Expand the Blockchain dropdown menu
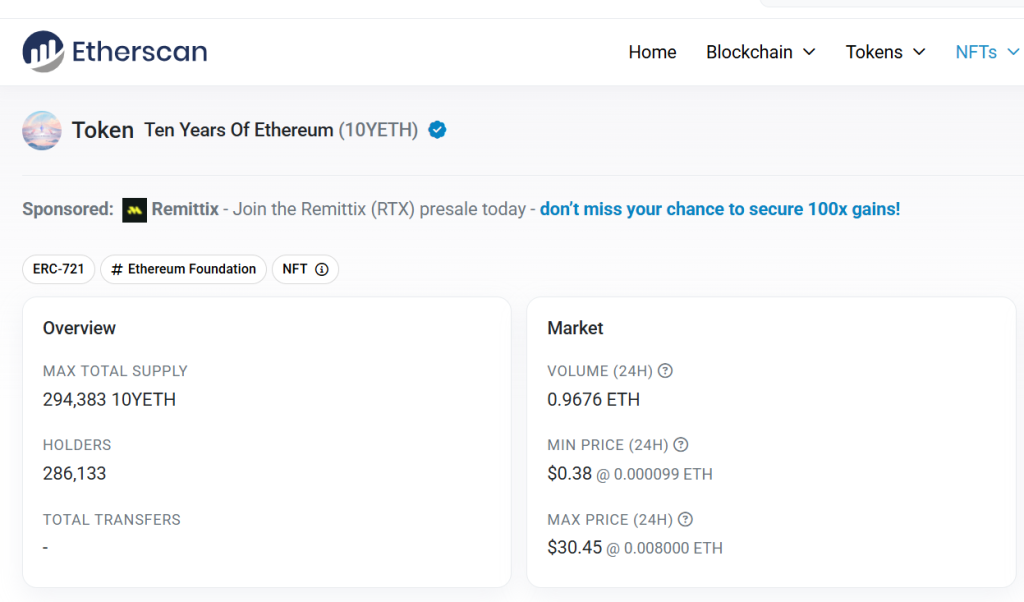 pos(761,52)
